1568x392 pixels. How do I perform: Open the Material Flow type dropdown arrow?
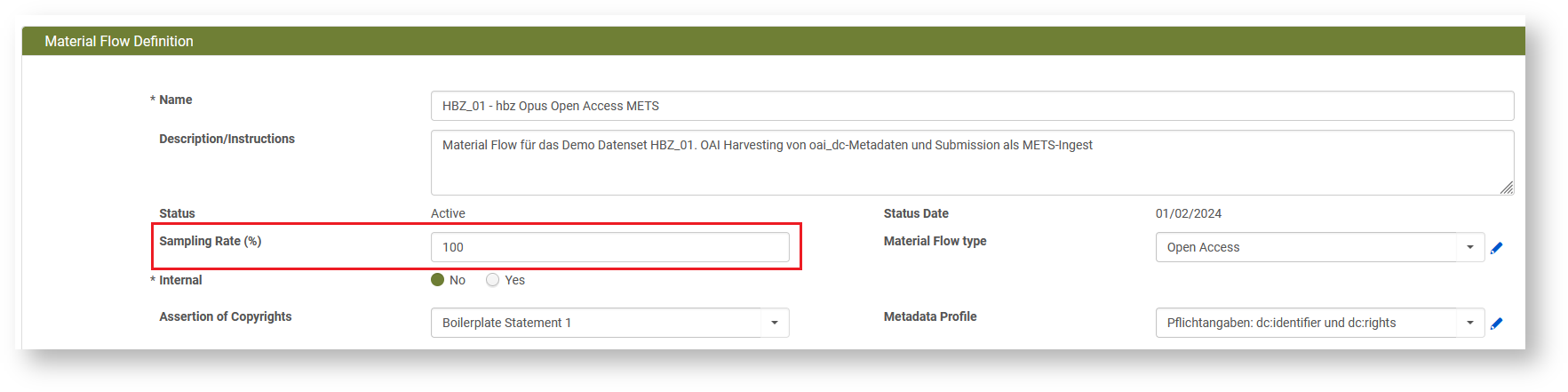pyautogui.click(x=1470, y=247)
